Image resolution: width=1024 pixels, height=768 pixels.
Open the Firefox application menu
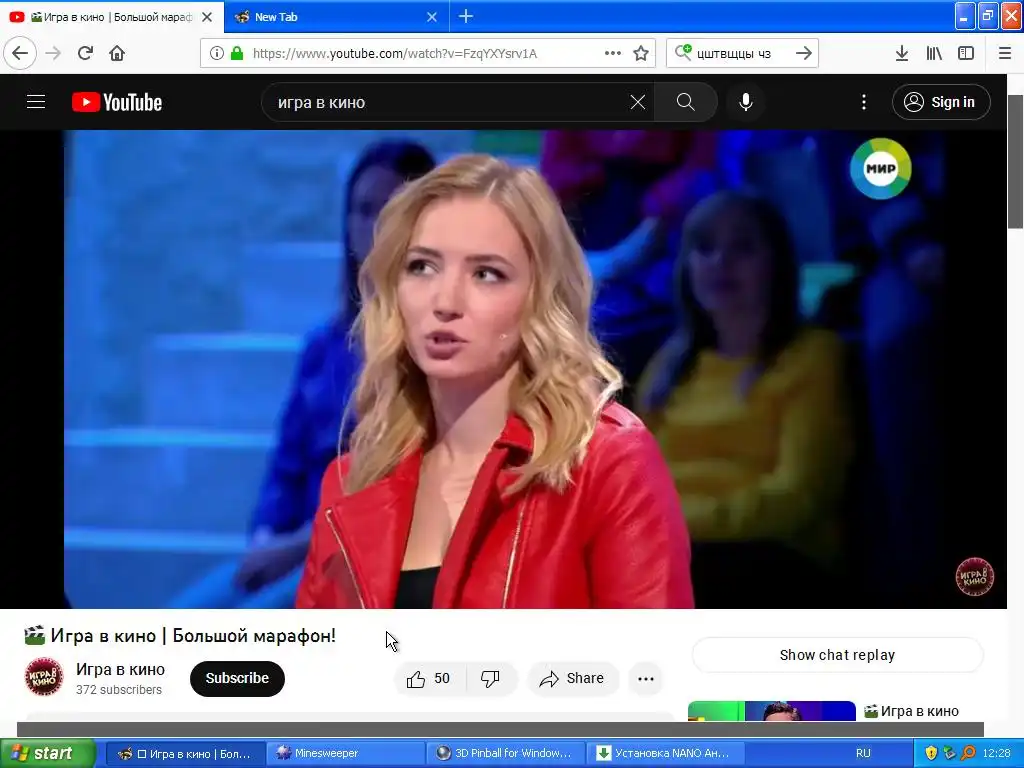[1005, 53]
